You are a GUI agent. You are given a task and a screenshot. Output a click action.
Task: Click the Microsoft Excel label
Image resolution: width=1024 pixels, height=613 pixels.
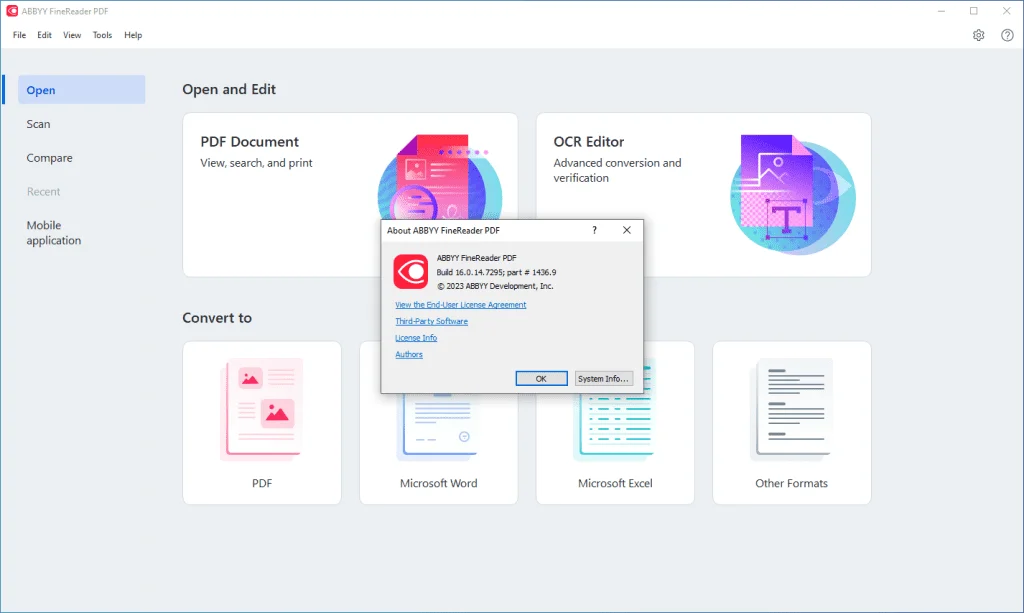click(615, 483)
